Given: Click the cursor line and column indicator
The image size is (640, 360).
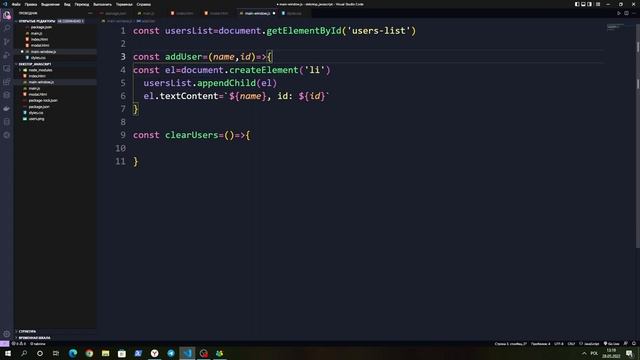Looking at the screenshot, I should (510, 344).
